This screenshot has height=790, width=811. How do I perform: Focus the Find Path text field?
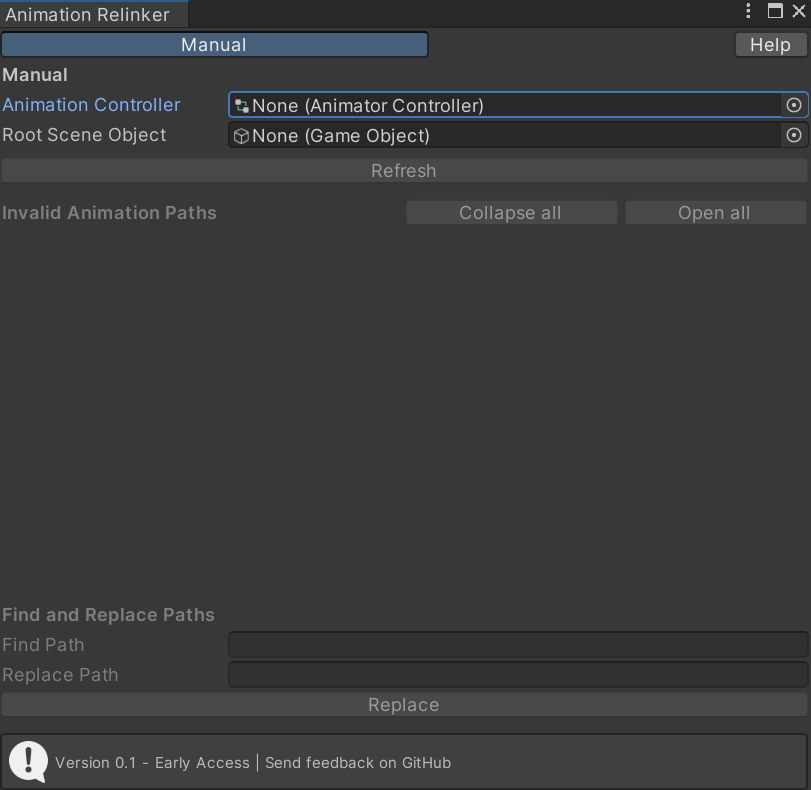[x=518, y=645]
